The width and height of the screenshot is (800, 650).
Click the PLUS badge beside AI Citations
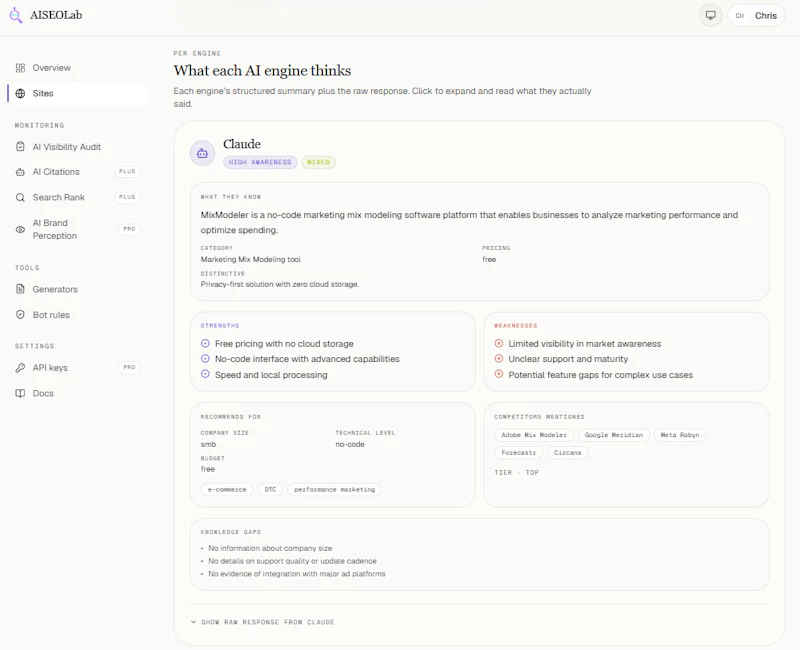(127, 171)
